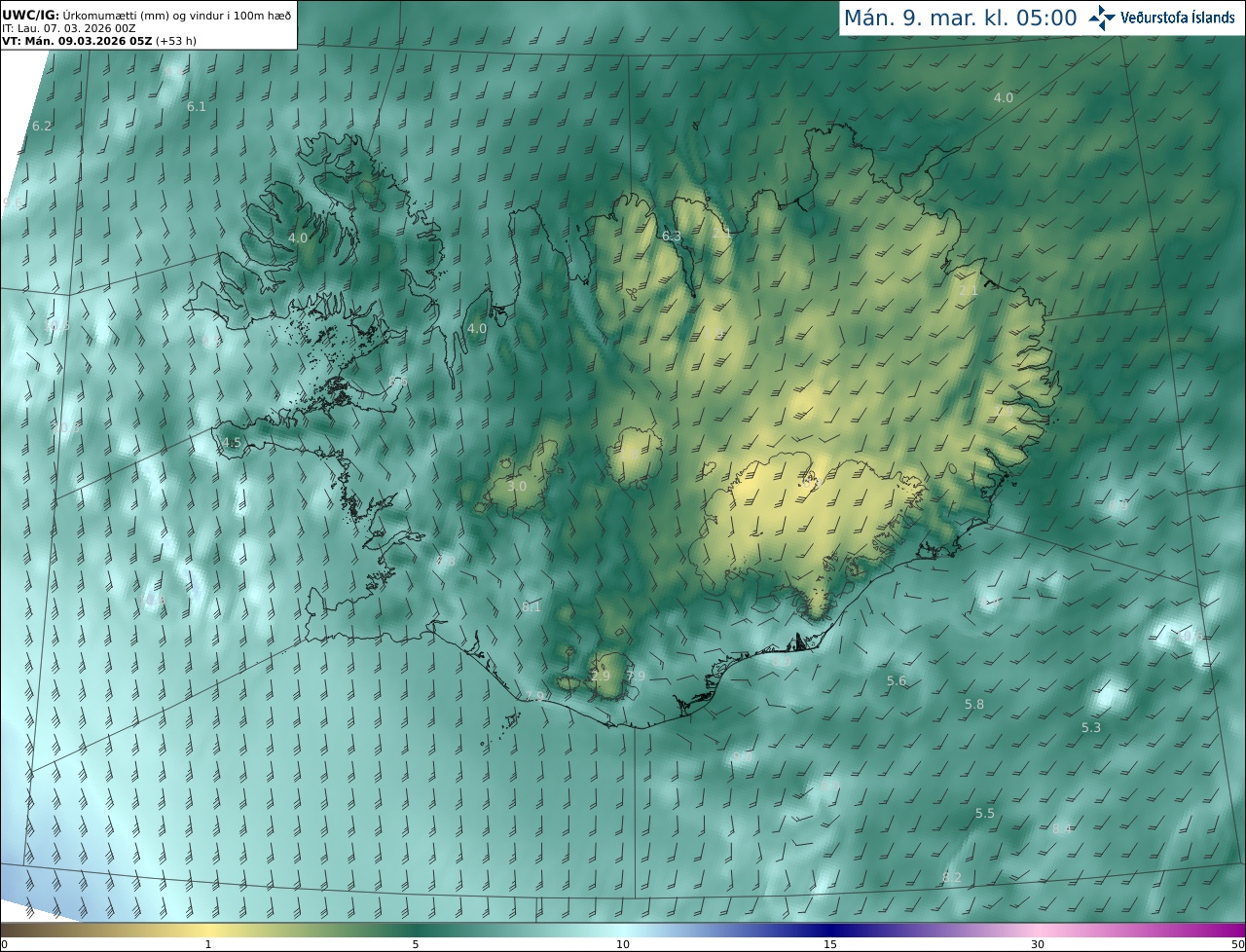Click the 'UWC/IG: Úrkomumætti (mm)' map title
Viewport: 1246px width, 952px height.
coord(147,15)
